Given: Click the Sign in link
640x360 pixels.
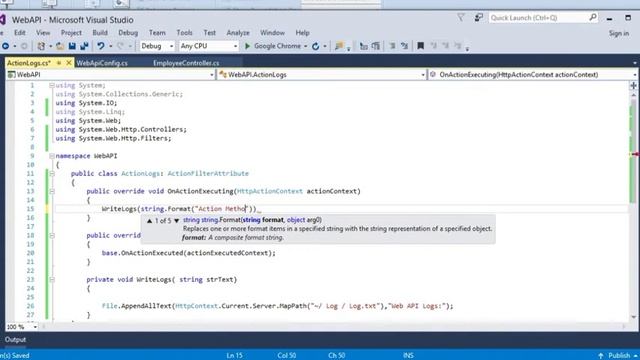Looking at the screenshot, I should (619, 33).
